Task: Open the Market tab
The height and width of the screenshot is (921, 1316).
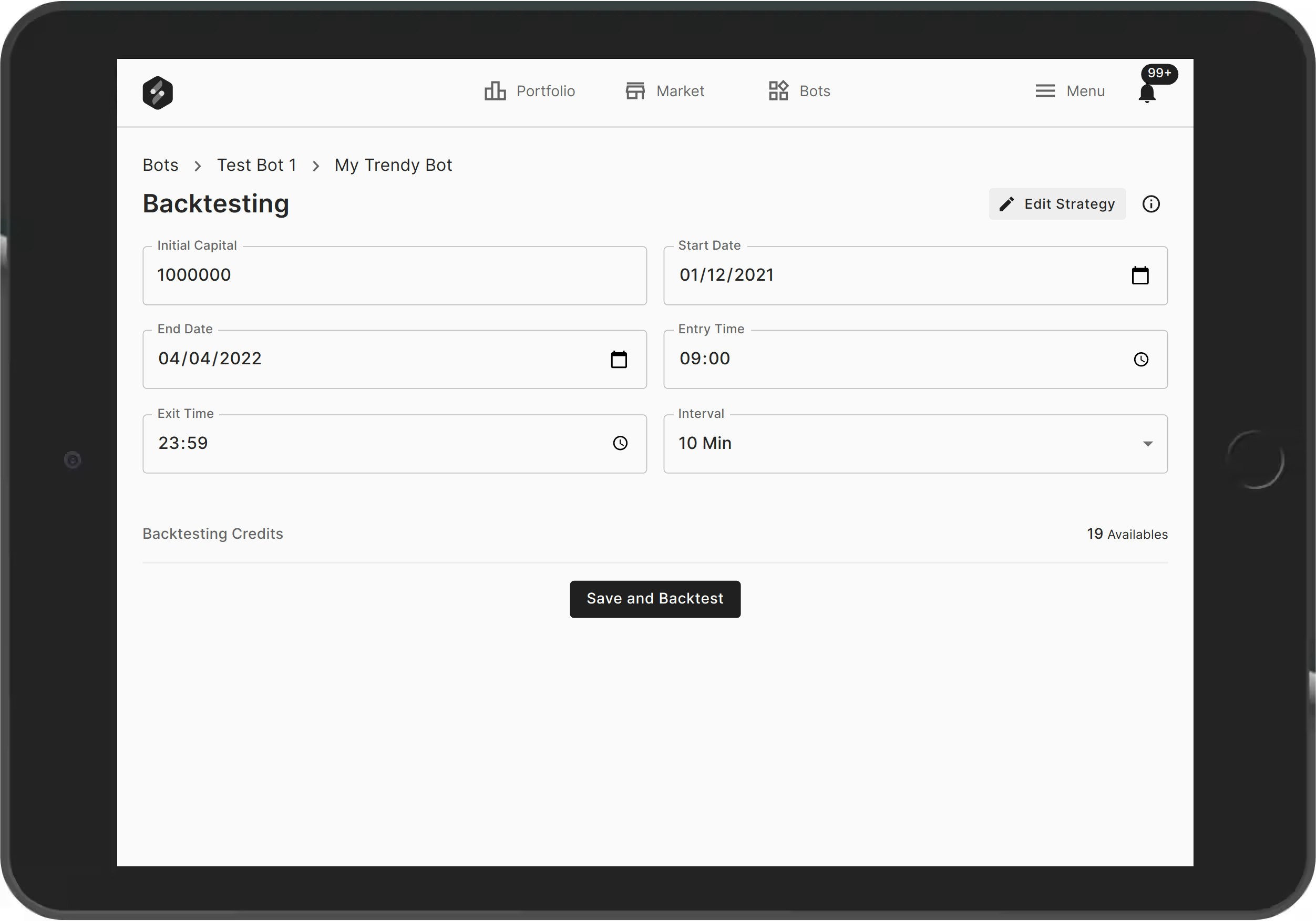Action: [665, 91]
